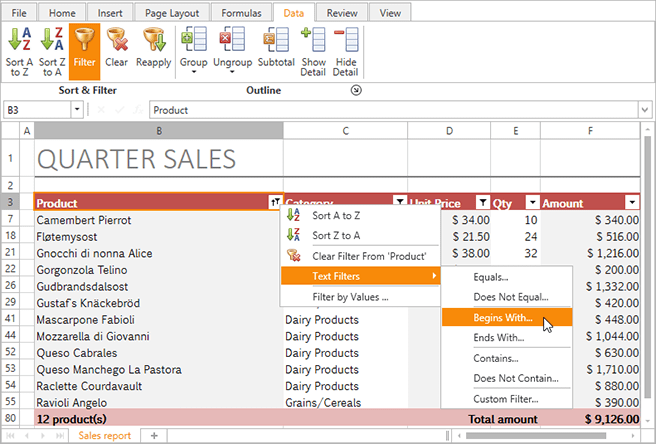Viewport: 656px width, 444px height.
Task: Select column C header
Action: coord(345,131)
